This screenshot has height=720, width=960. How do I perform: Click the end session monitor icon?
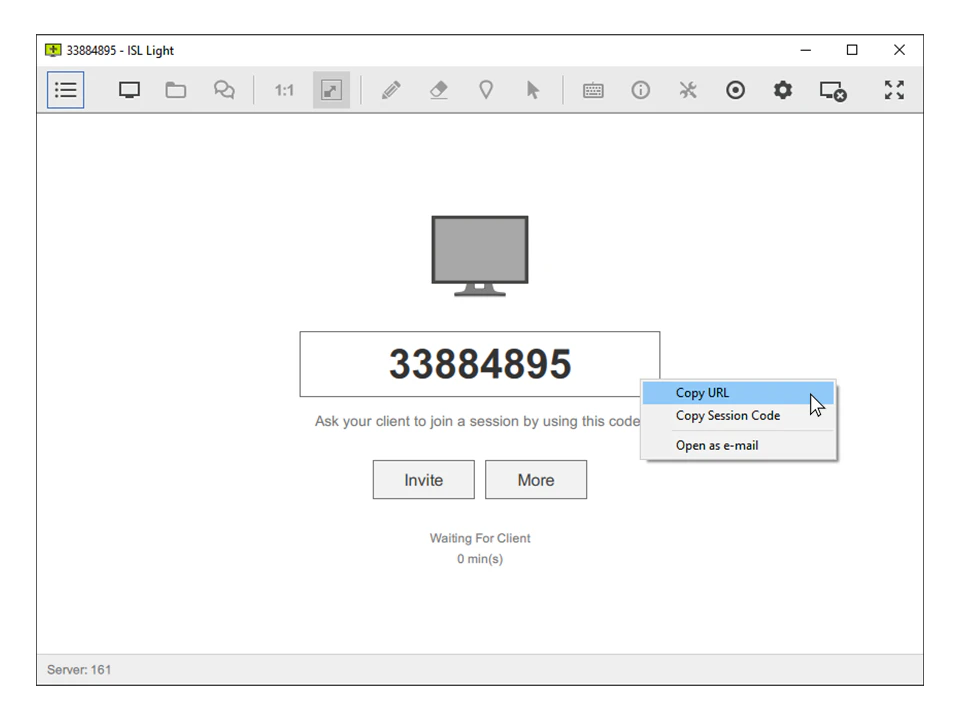click(832, 91)
